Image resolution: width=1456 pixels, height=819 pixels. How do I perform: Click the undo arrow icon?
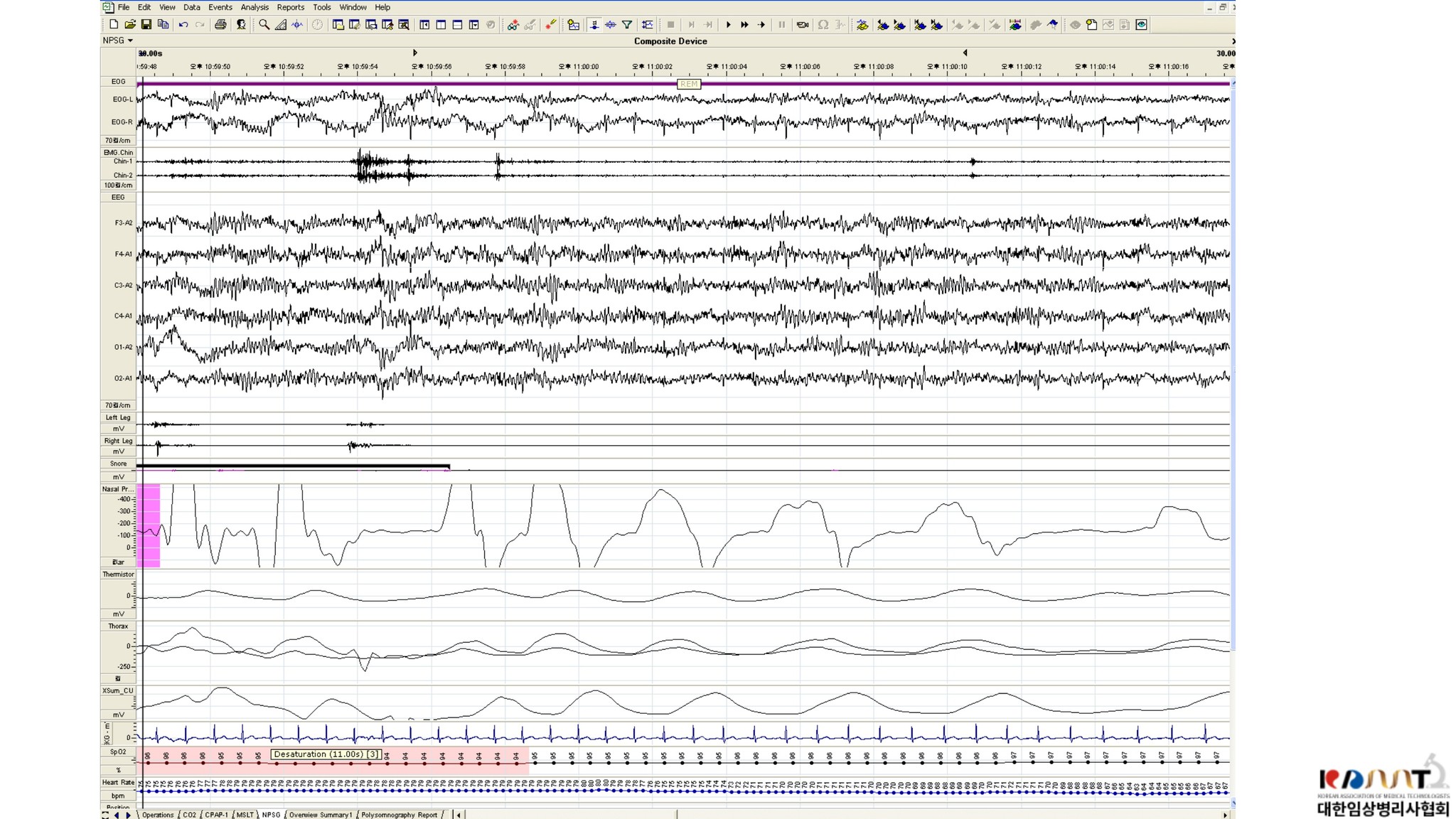183,25
